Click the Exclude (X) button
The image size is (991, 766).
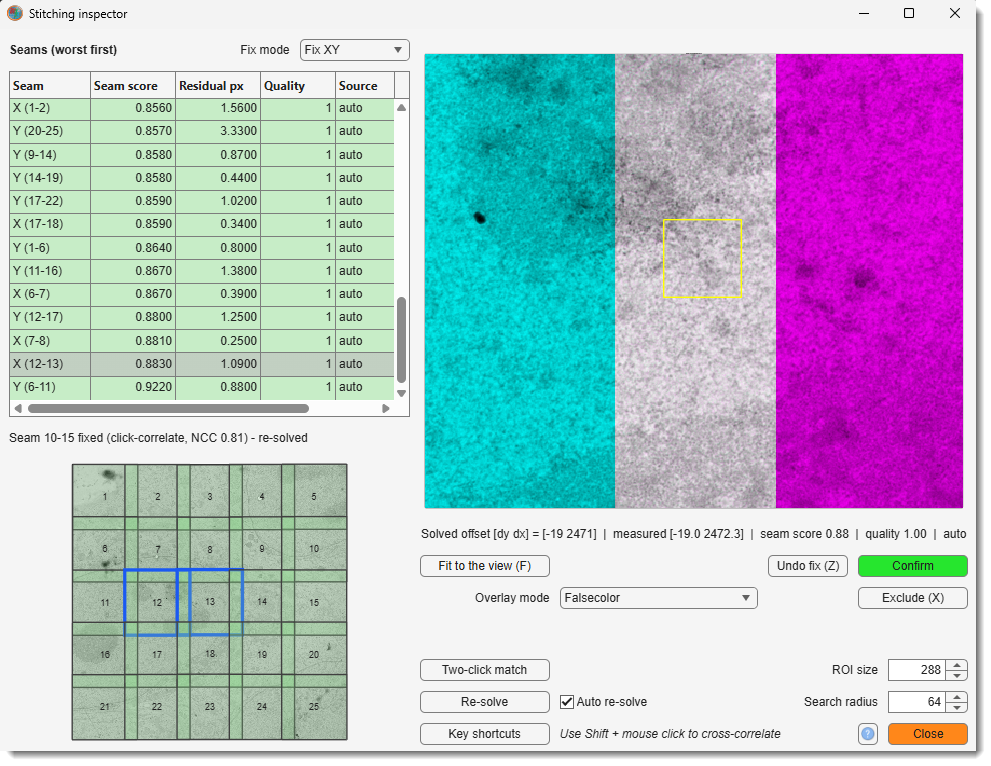click(x=913, y=598)
